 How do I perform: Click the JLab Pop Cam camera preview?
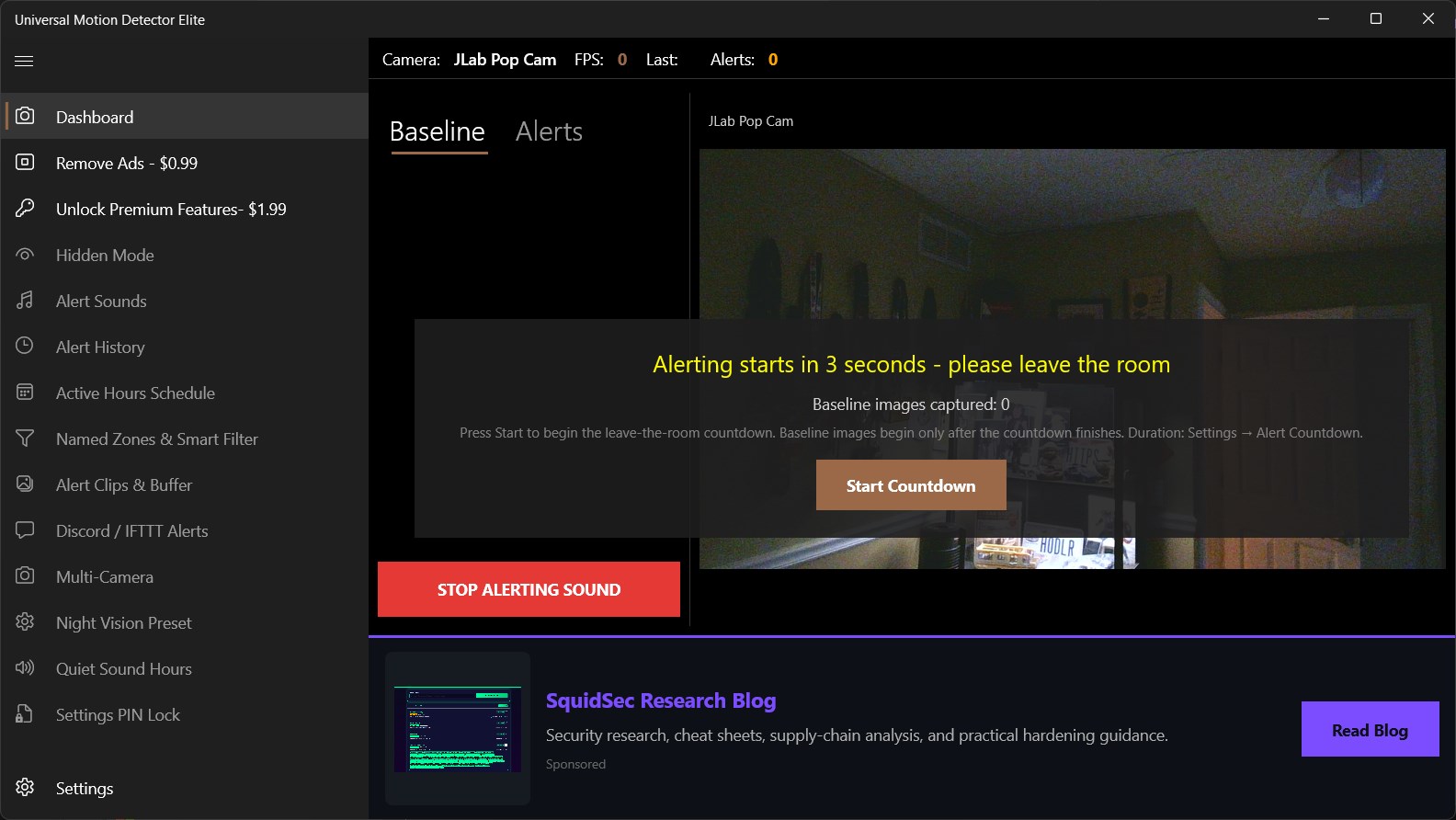(1072, 359)
